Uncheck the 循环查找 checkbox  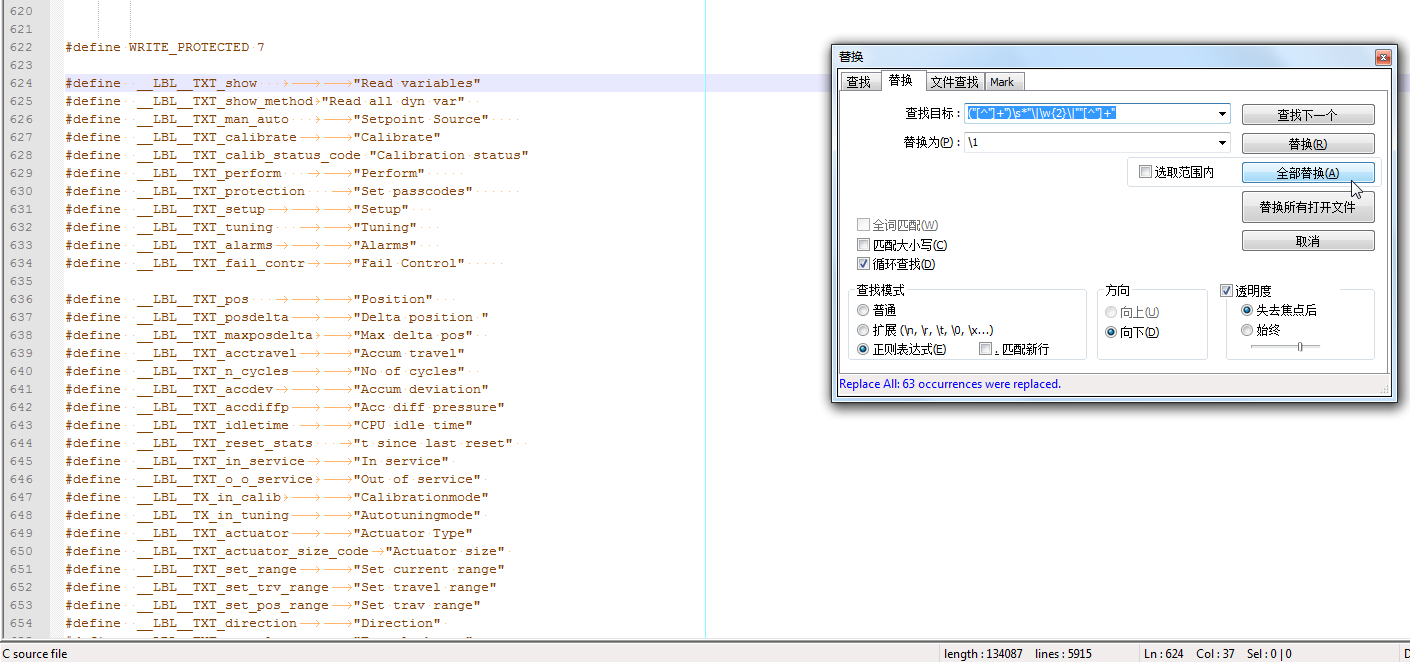point(864,264)
